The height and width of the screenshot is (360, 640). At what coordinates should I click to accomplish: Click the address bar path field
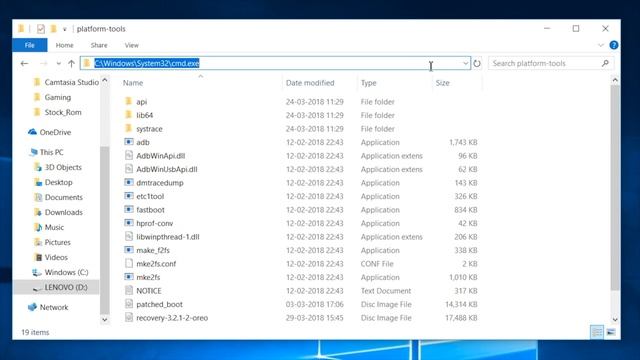(x=276, y=63)
